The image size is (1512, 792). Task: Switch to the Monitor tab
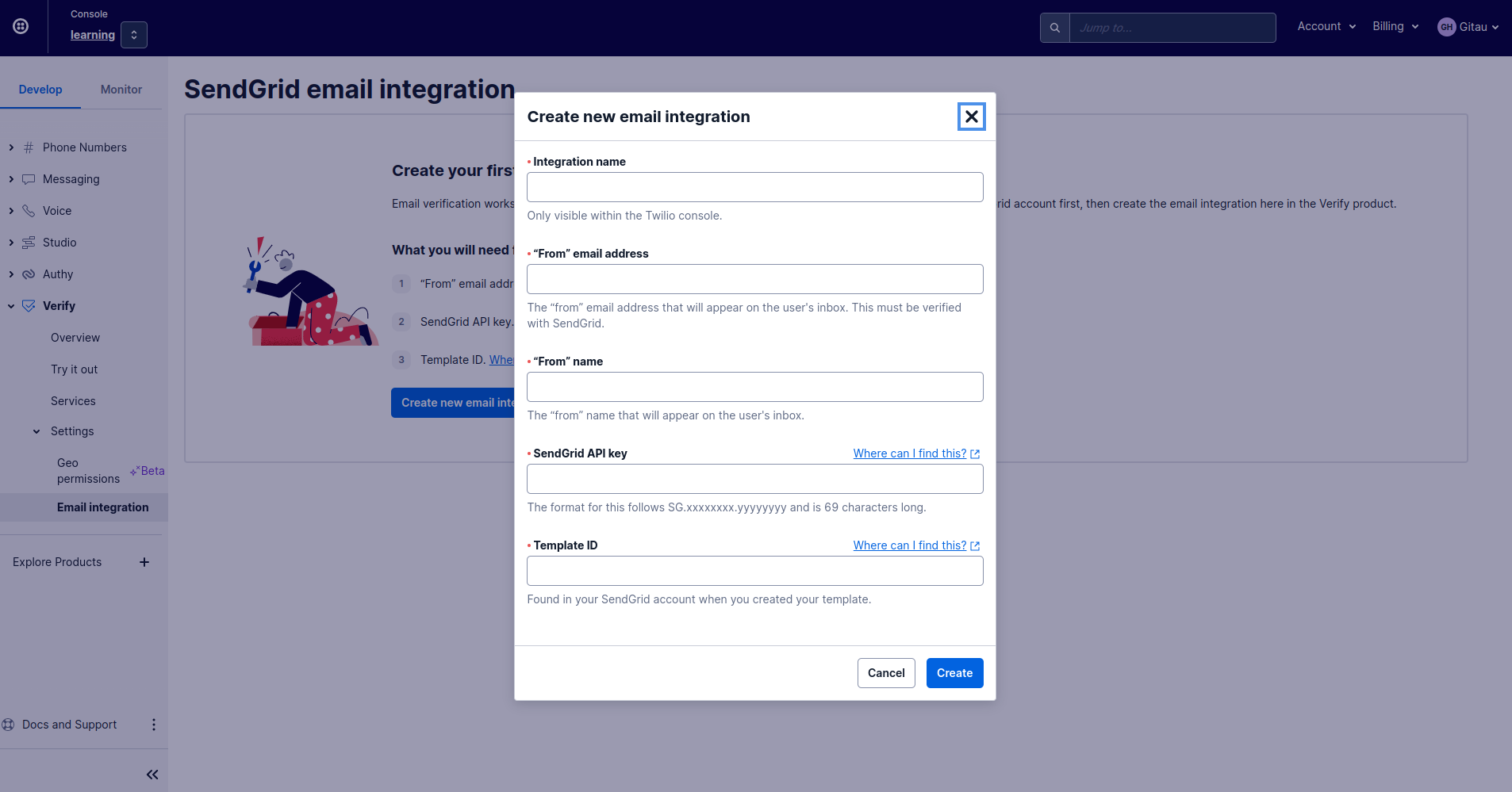click(x=121, y=90)
